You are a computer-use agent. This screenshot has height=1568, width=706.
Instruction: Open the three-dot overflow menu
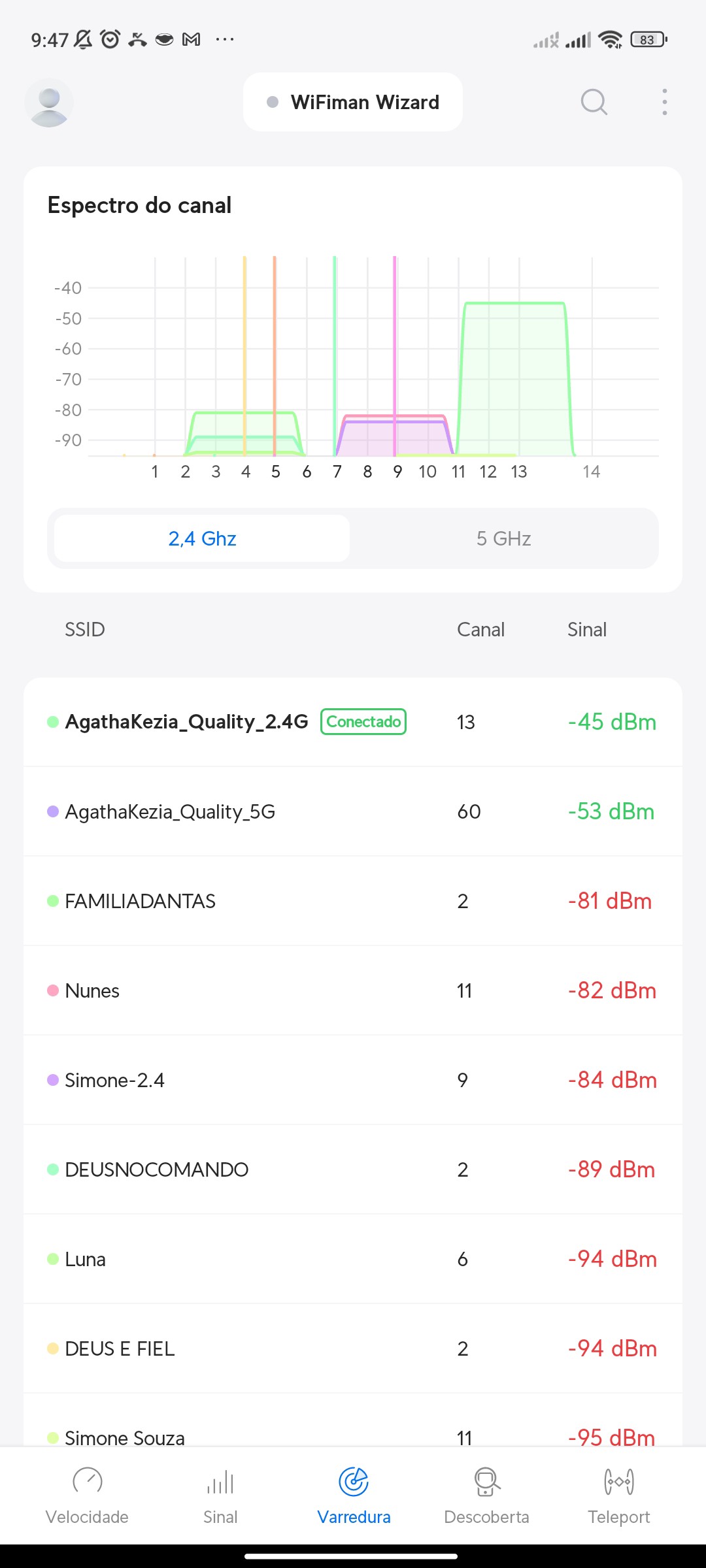664,102
